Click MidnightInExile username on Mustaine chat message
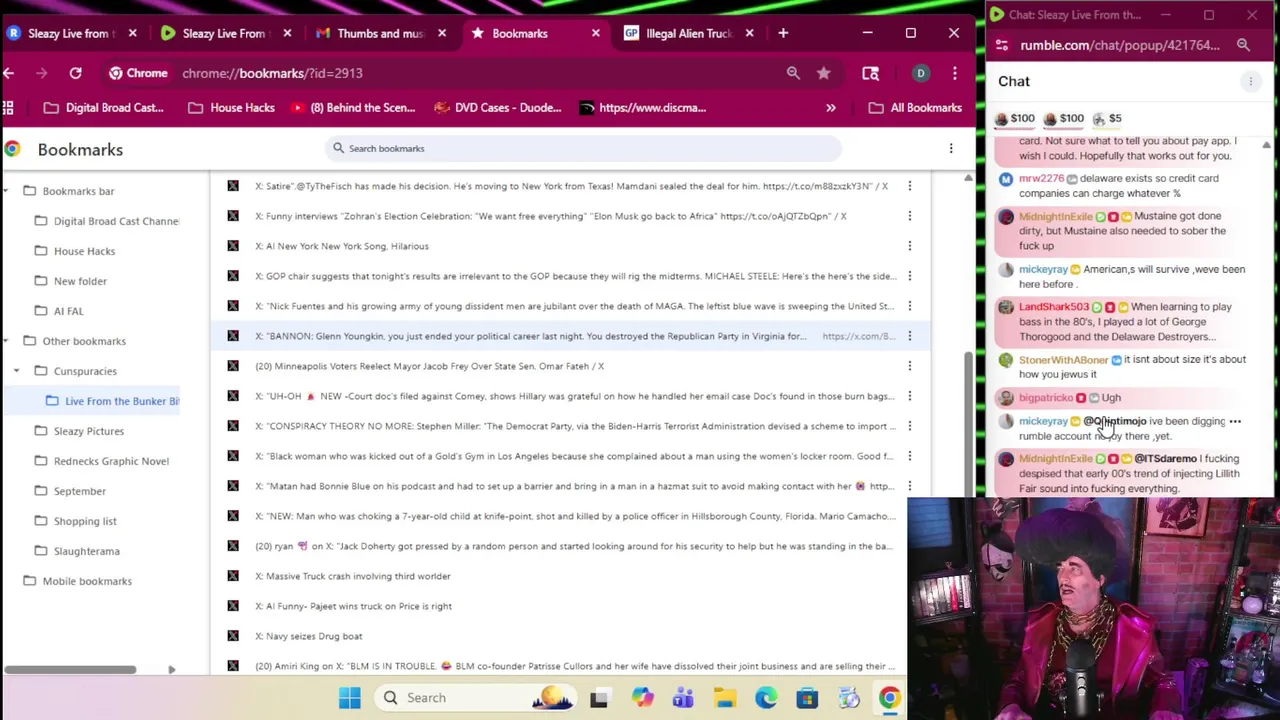This screenshot has height=720, width=1280. (1055, 216)
